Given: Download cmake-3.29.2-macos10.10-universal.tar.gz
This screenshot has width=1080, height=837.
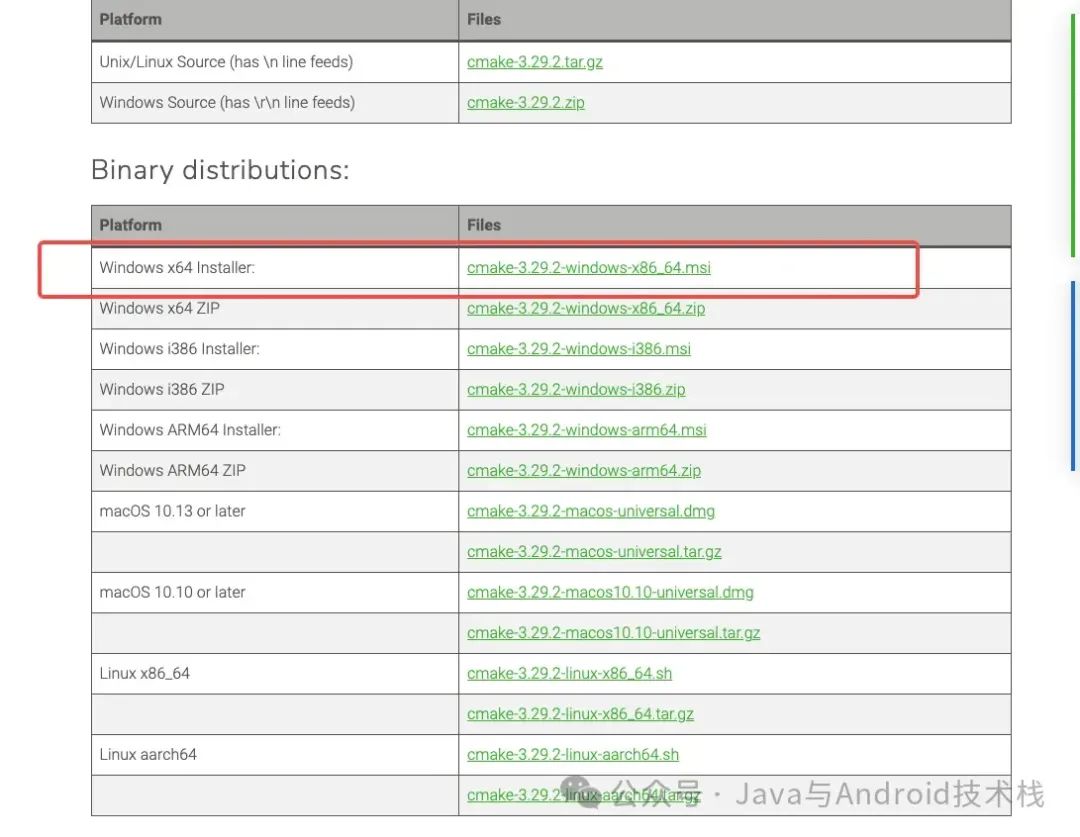Looking at the screenshot, I should tap(613, 633).
